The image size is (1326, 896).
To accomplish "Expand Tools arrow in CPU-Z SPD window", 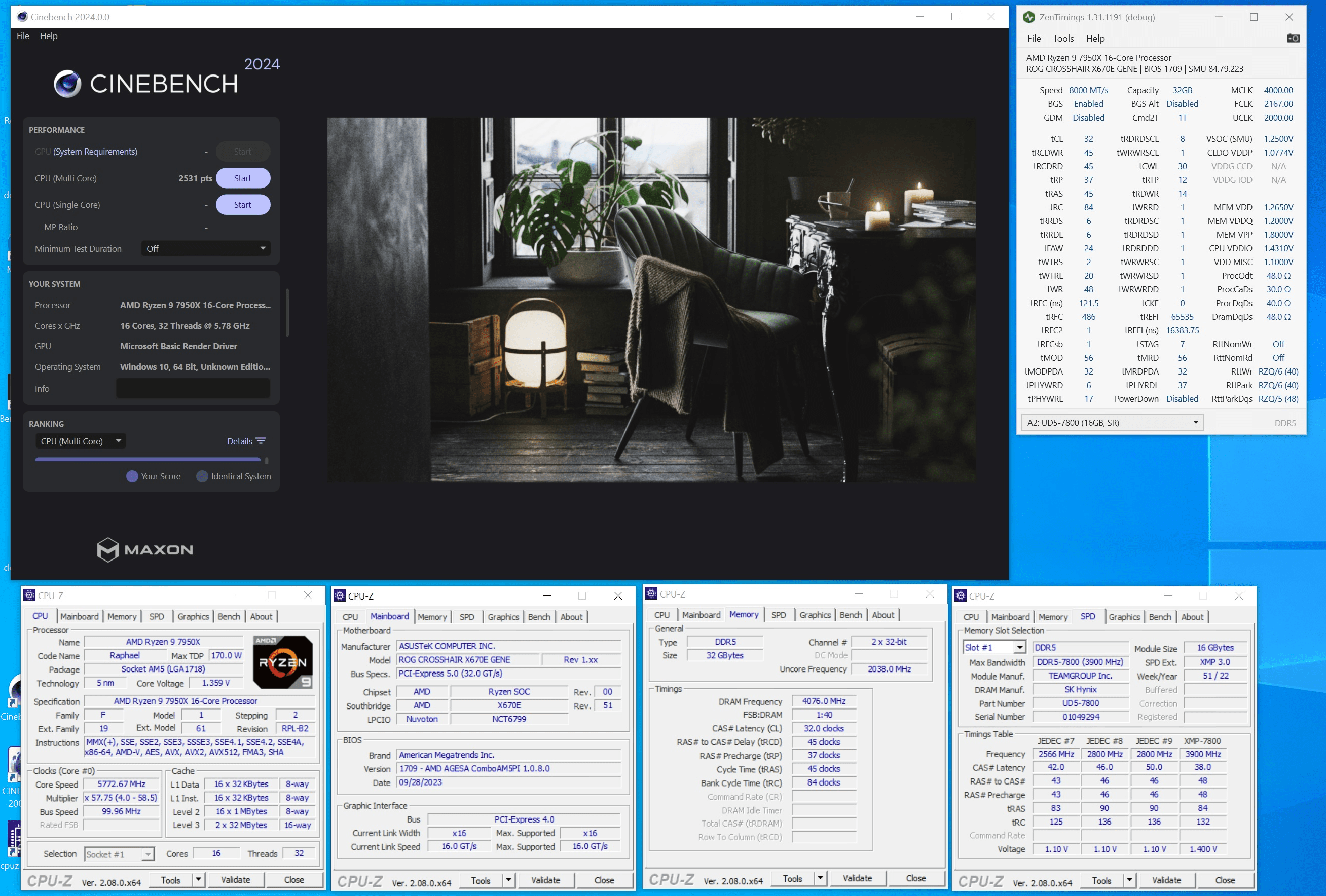I will pyautogui.click(x=1130, y=881).
